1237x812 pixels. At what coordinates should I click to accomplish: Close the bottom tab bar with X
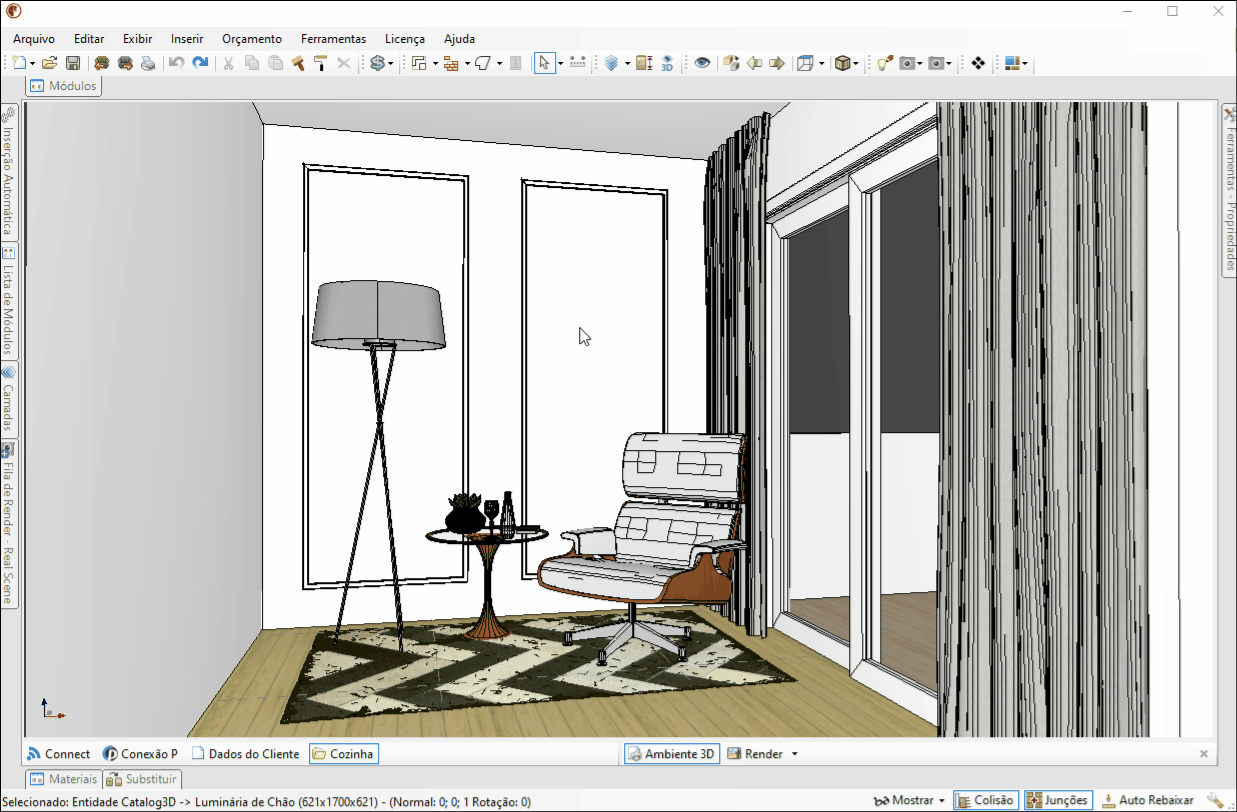(x=1204, y=754)
